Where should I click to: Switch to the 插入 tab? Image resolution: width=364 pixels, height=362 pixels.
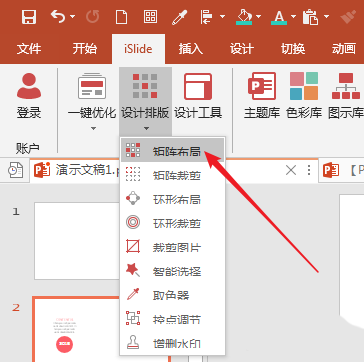pyautogui.click(x=190, y=49)
